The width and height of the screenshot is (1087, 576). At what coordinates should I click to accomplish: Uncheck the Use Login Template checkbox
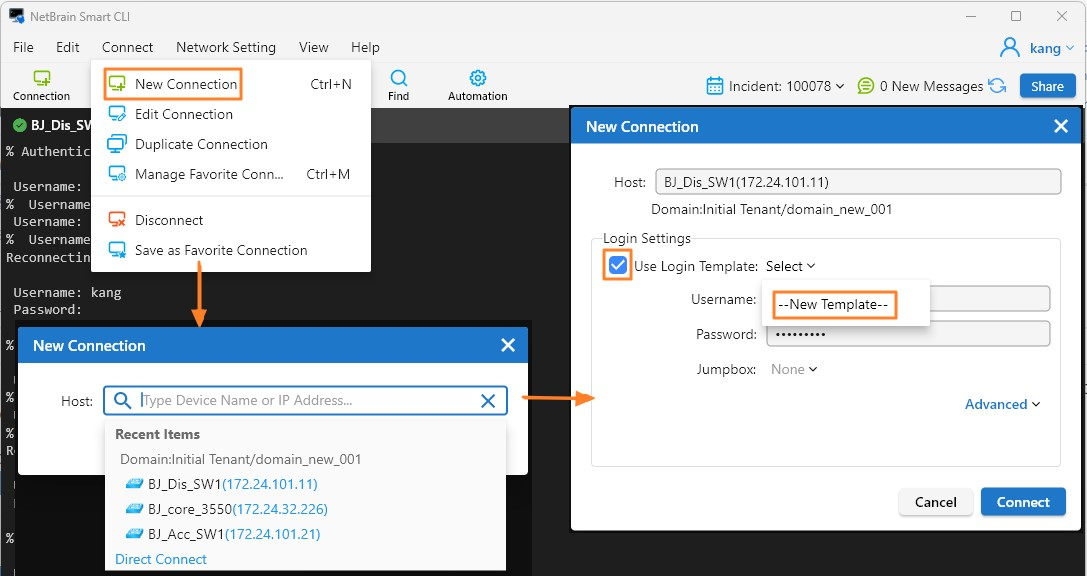click(x=618, y=266)
